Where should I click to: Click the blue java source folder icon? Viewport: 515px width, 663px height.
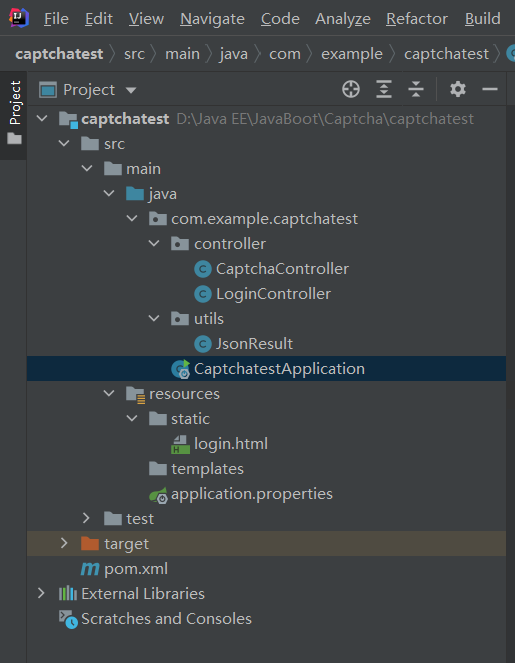135,194
